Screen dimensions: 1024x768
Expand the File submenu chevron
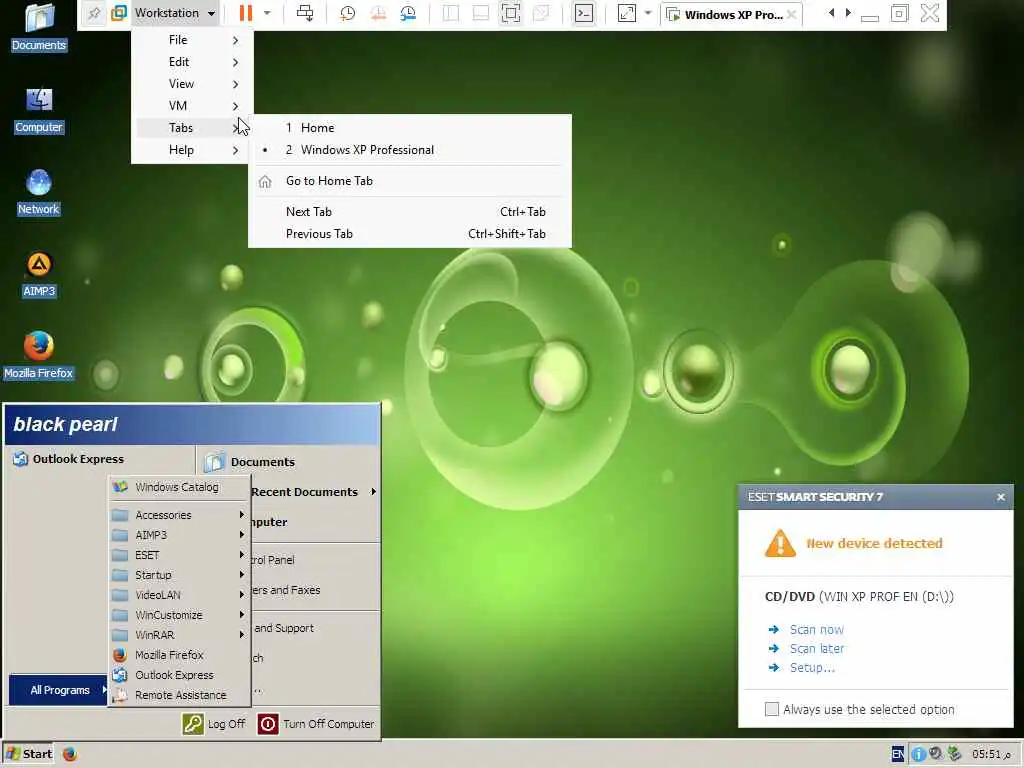click(235, 40)
